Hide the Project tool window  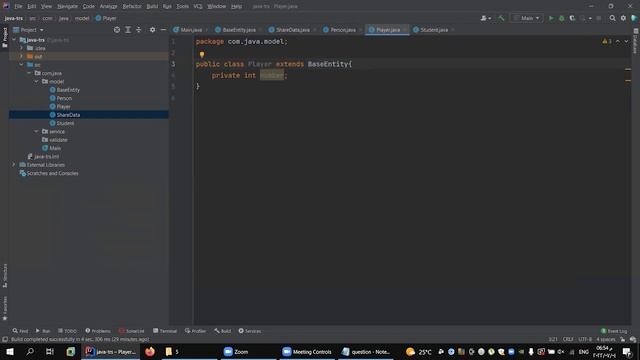163,30
